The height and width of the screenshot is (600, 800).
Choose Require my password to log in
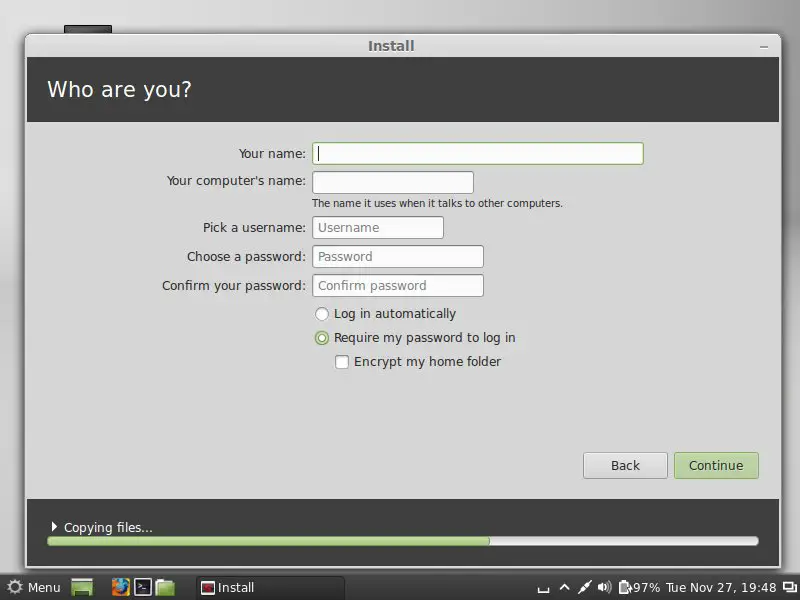point(415,338)
